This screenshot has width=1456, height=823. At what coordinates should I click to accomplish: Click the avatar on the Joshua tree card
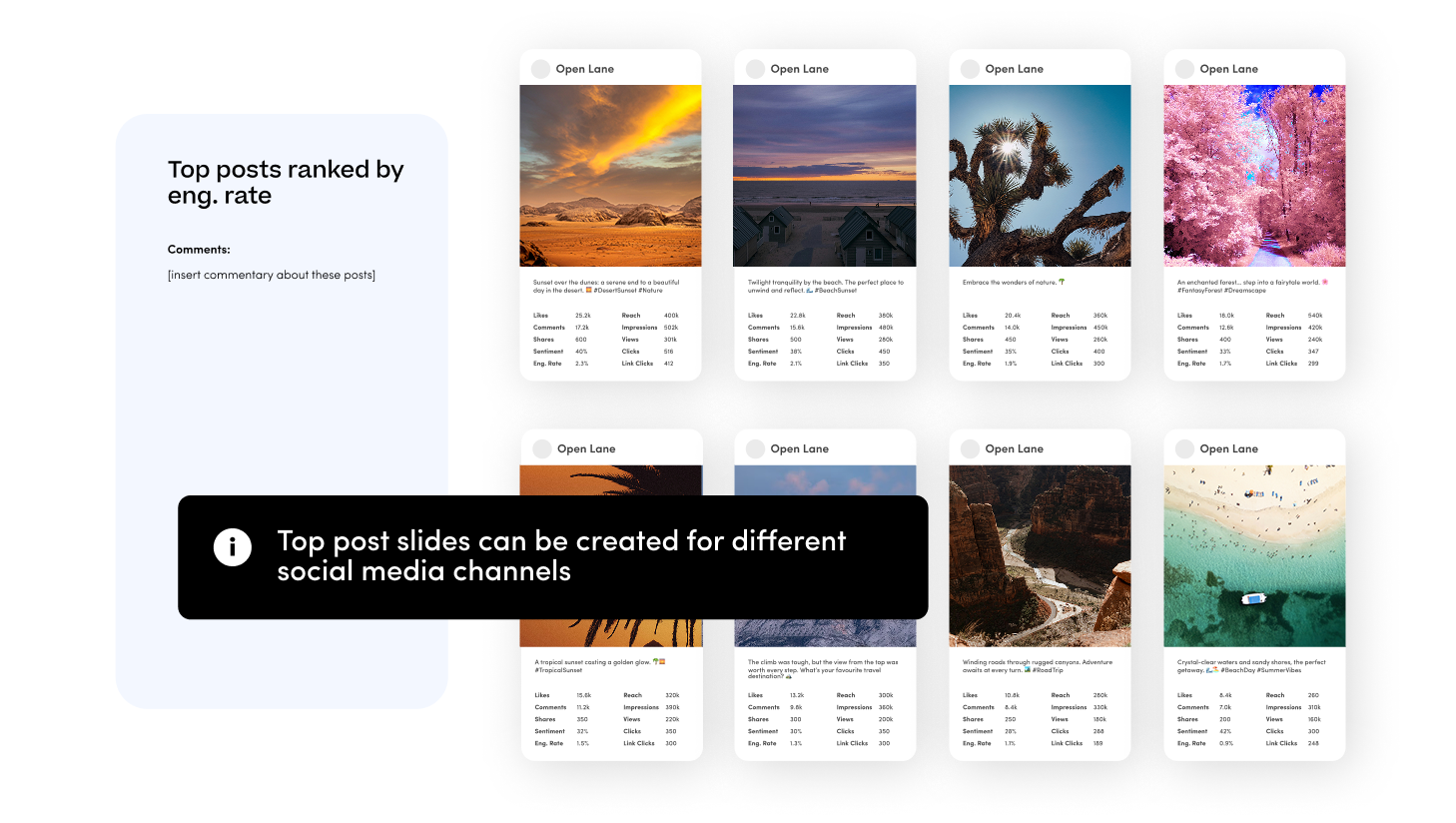(x=970, y=69)
